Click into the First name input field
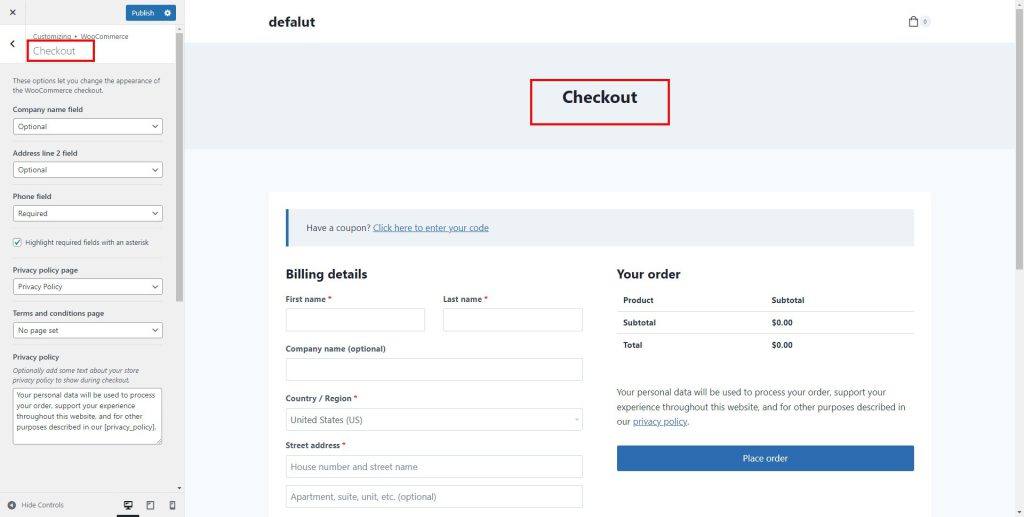The width and height of the screenshot is (1024, 517). click(355, 320)
